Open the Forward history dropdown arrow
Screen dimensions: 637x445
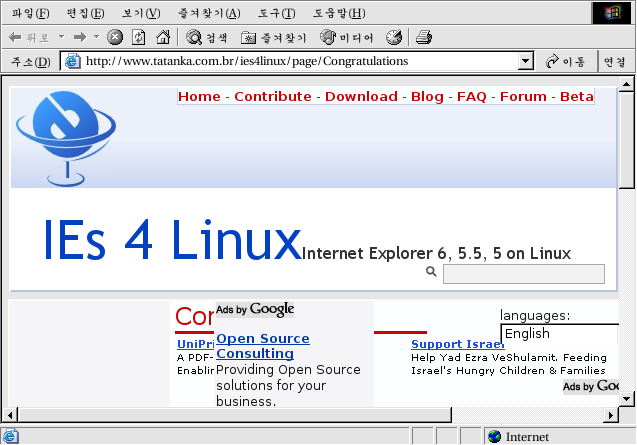[x=96, y=37]
